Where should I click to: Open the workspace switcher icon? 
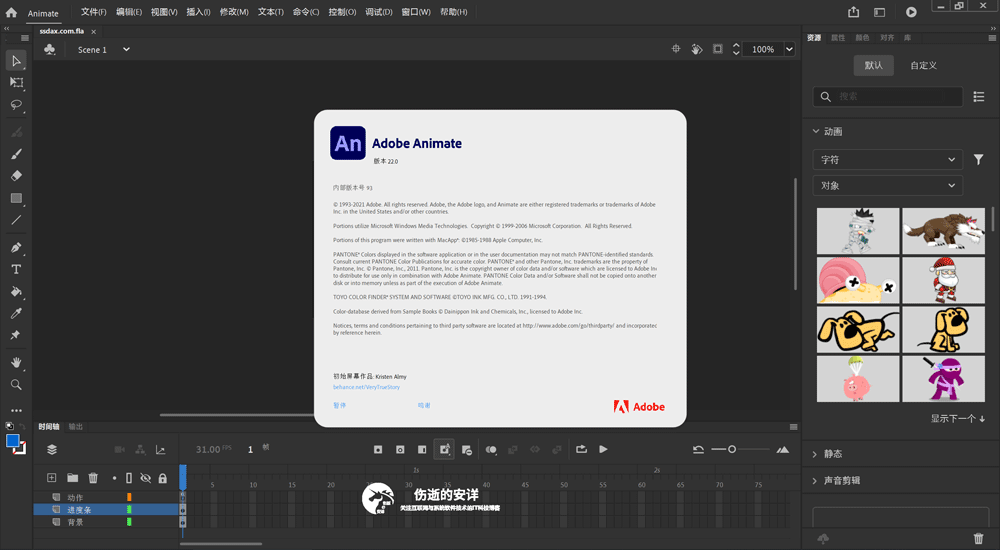click(x=879, y=12)
